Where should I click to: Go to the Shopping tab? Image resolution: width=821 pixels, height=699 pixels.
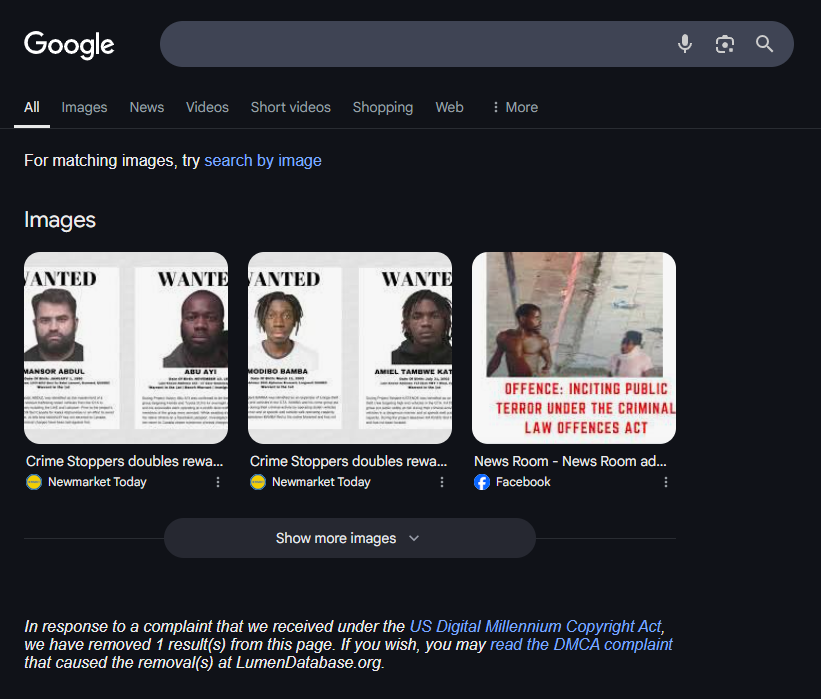click(x=383, y=107)
